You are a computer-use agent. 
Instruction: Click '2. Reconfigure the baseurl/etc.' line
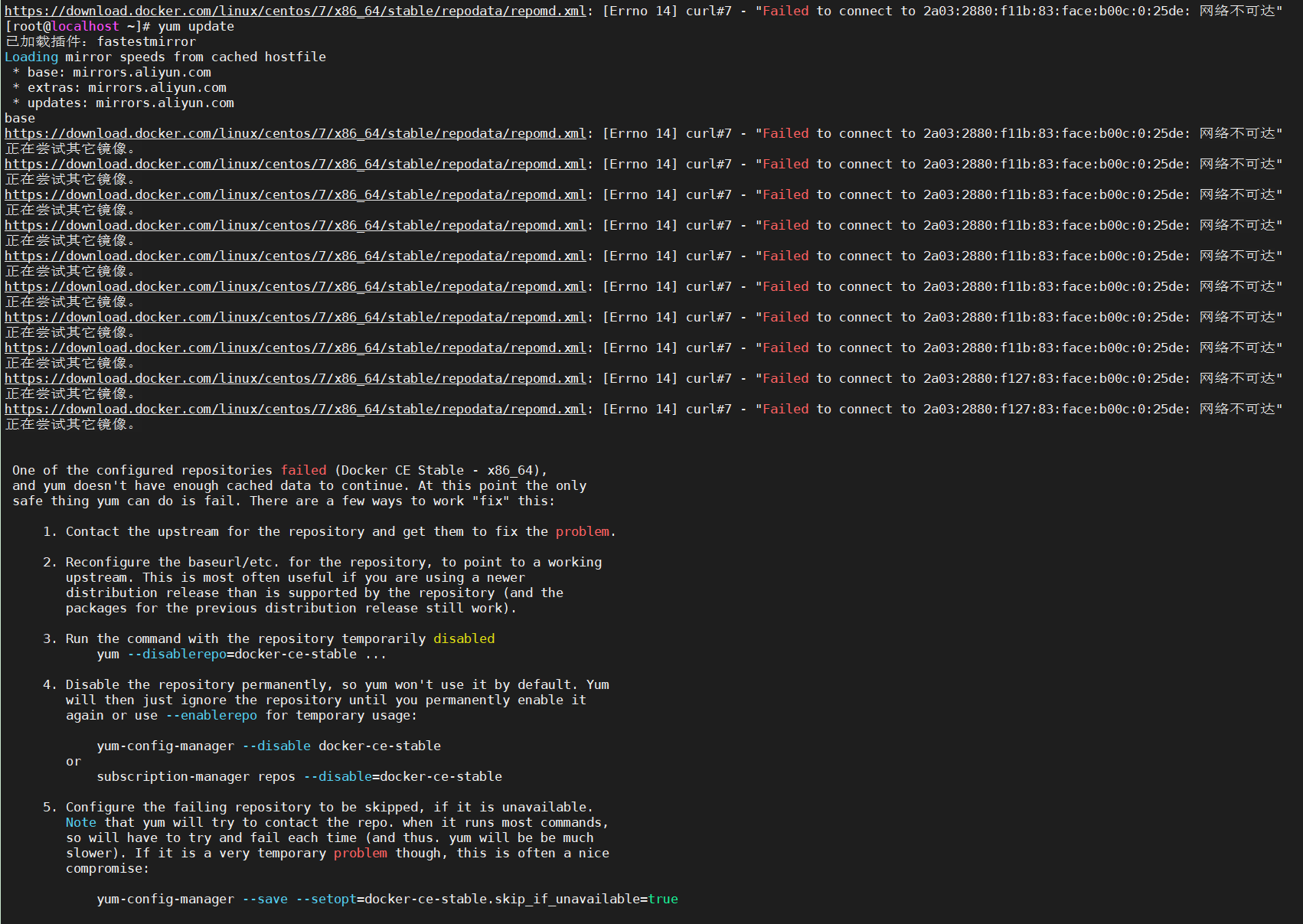(x=322, y=562)
